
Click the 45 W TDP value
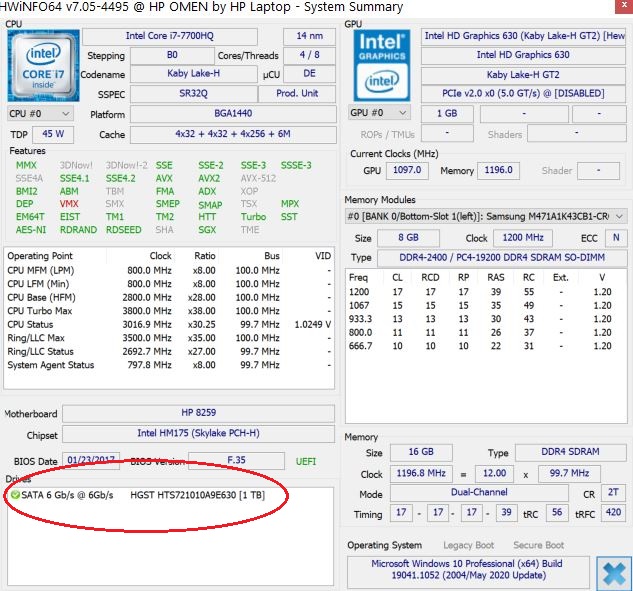point(53,134)
